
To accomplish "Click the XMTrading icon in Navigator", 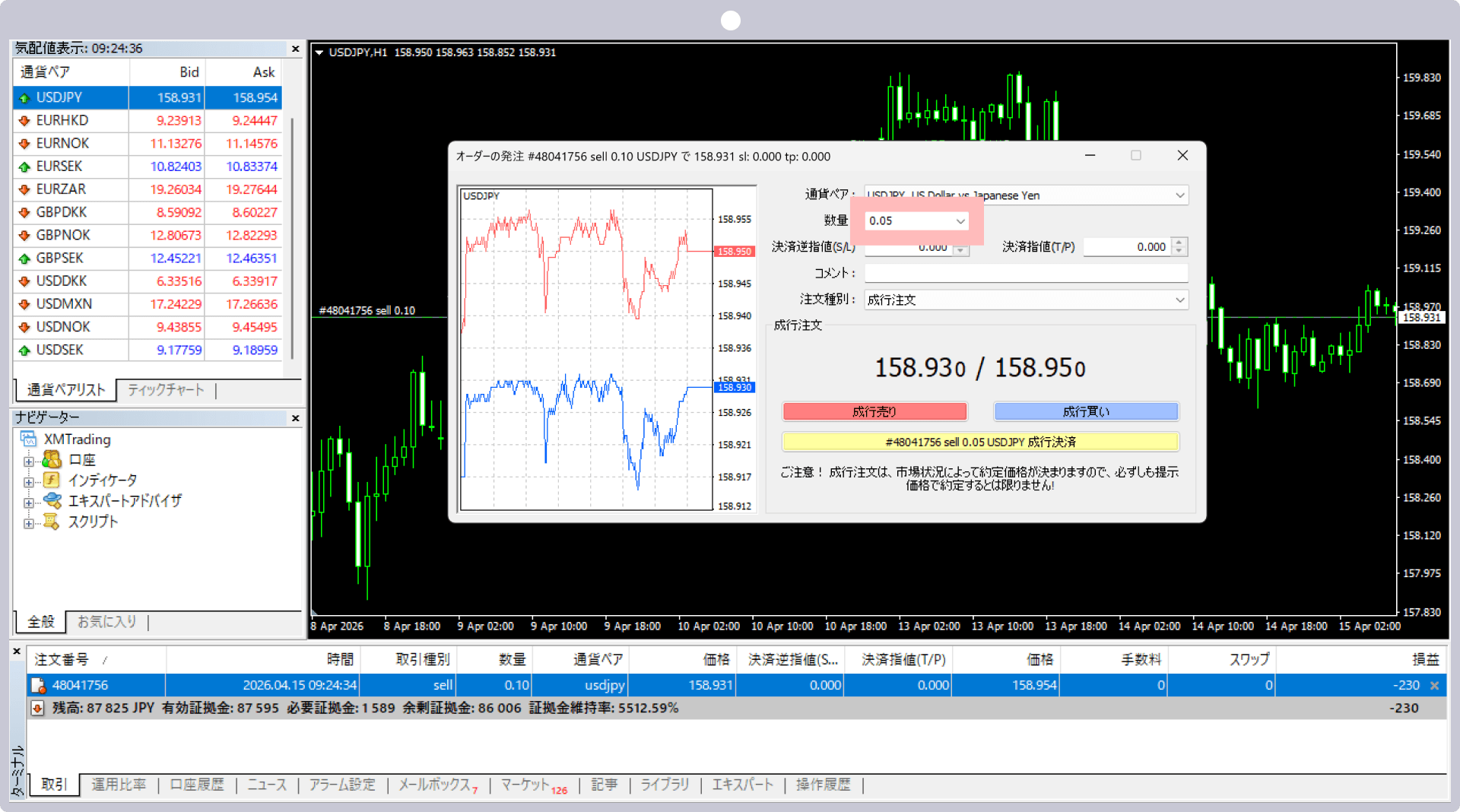I will pos(29,439).
